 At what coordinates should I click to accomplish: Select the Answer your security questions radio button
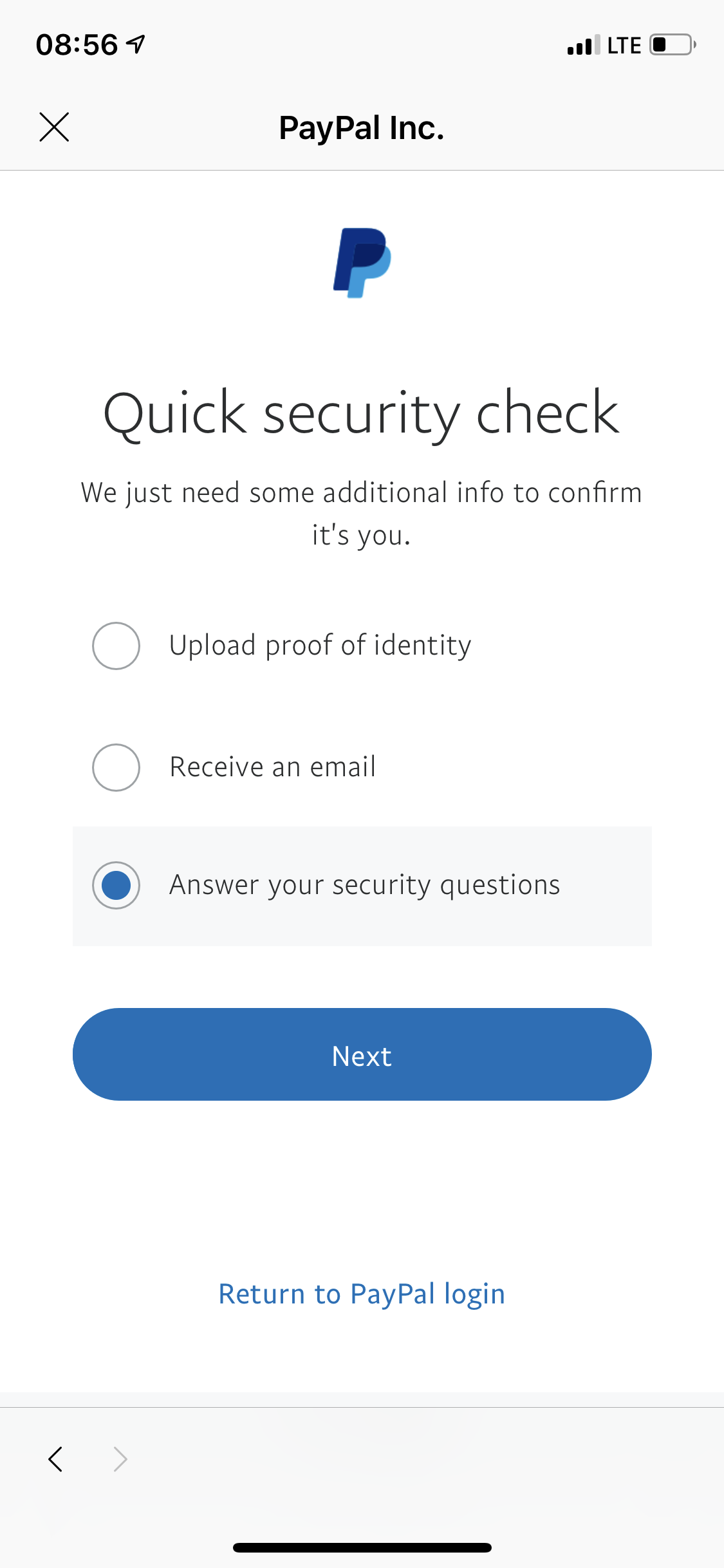116,885
